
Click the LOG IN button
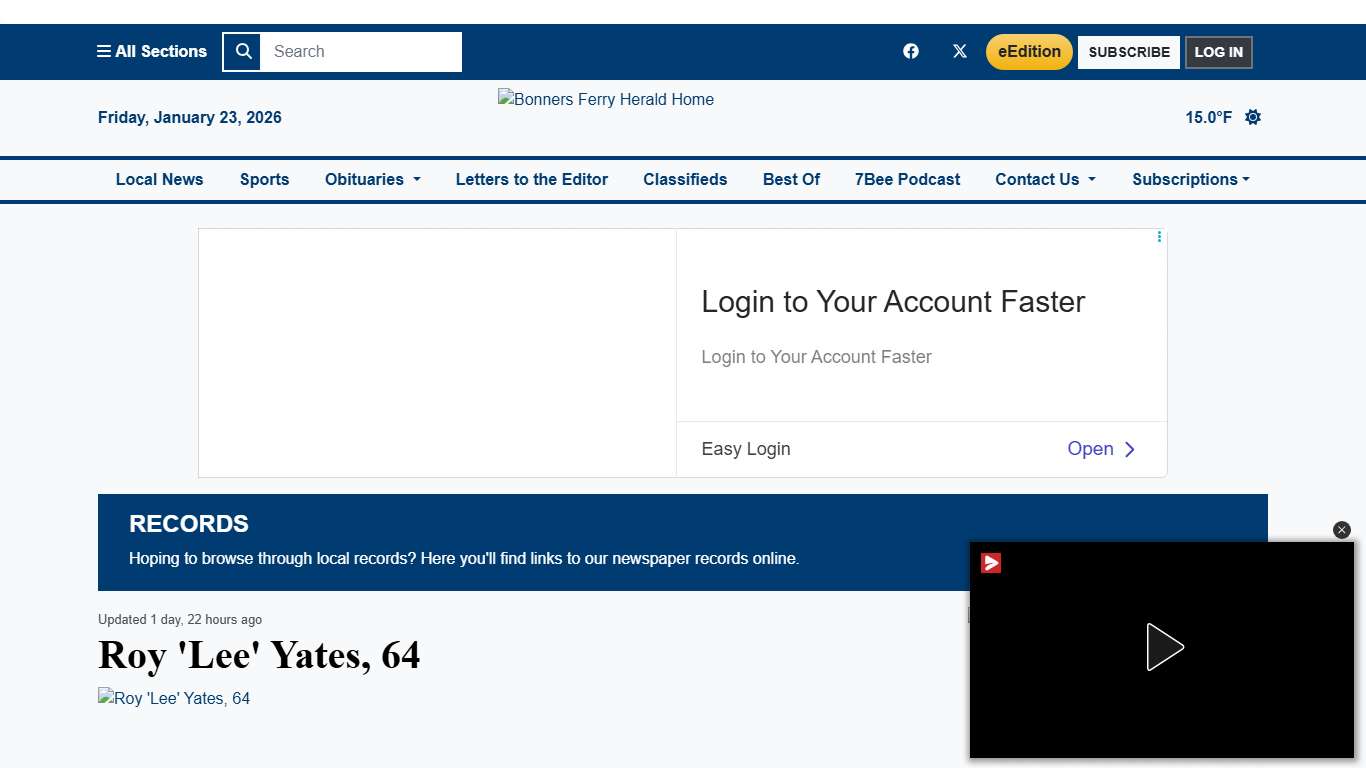[1218, 52]
